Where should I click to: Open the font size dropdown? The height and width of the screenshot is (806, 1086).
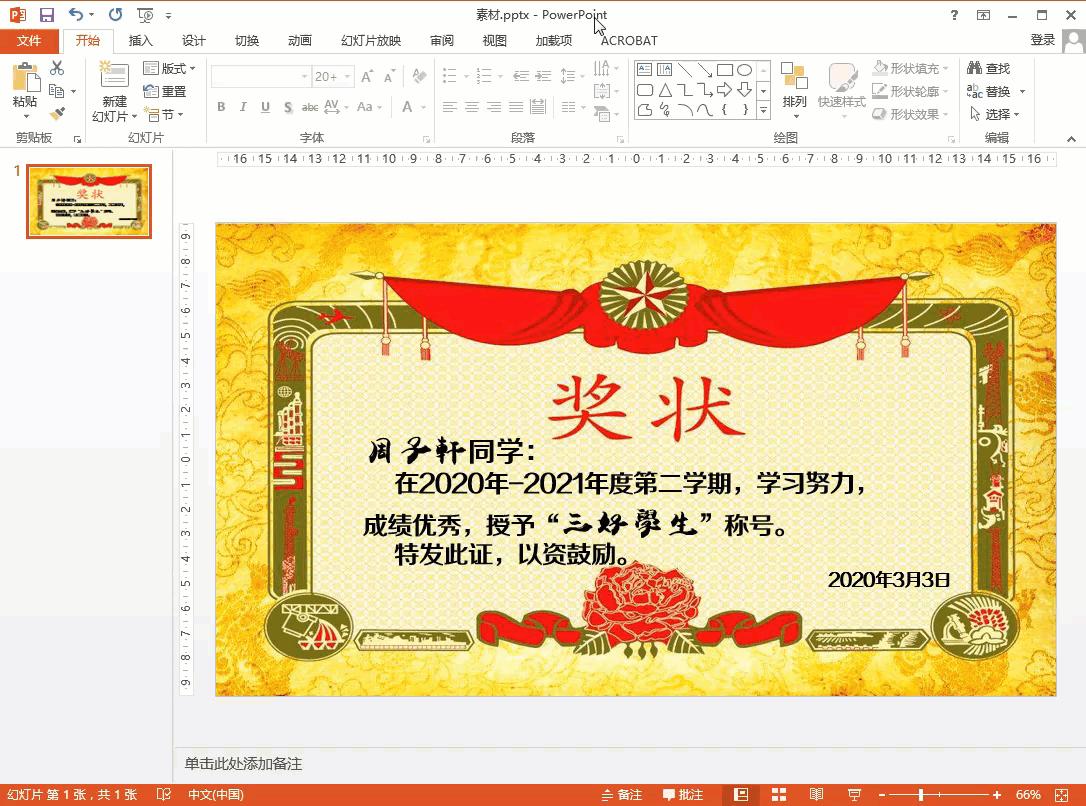348,76
